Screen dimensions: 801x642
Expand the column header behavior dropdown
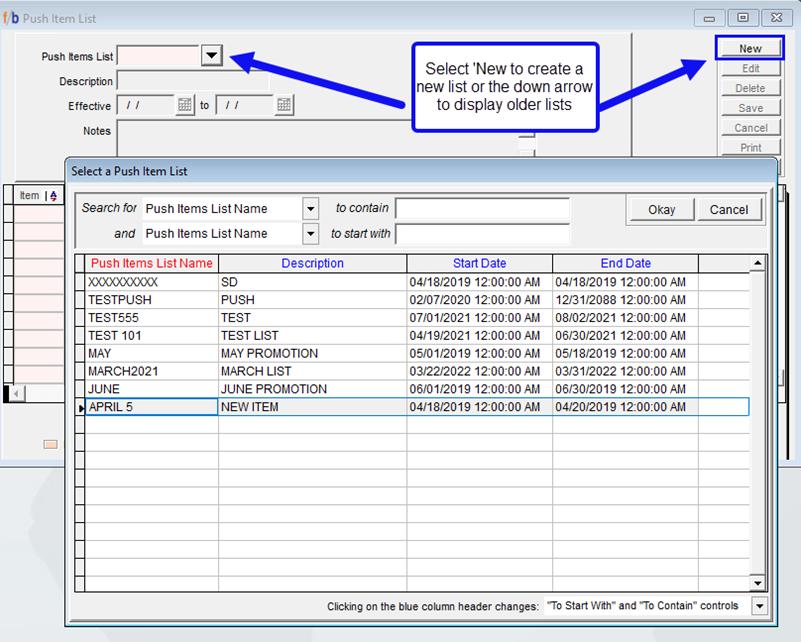coord(758,606)
